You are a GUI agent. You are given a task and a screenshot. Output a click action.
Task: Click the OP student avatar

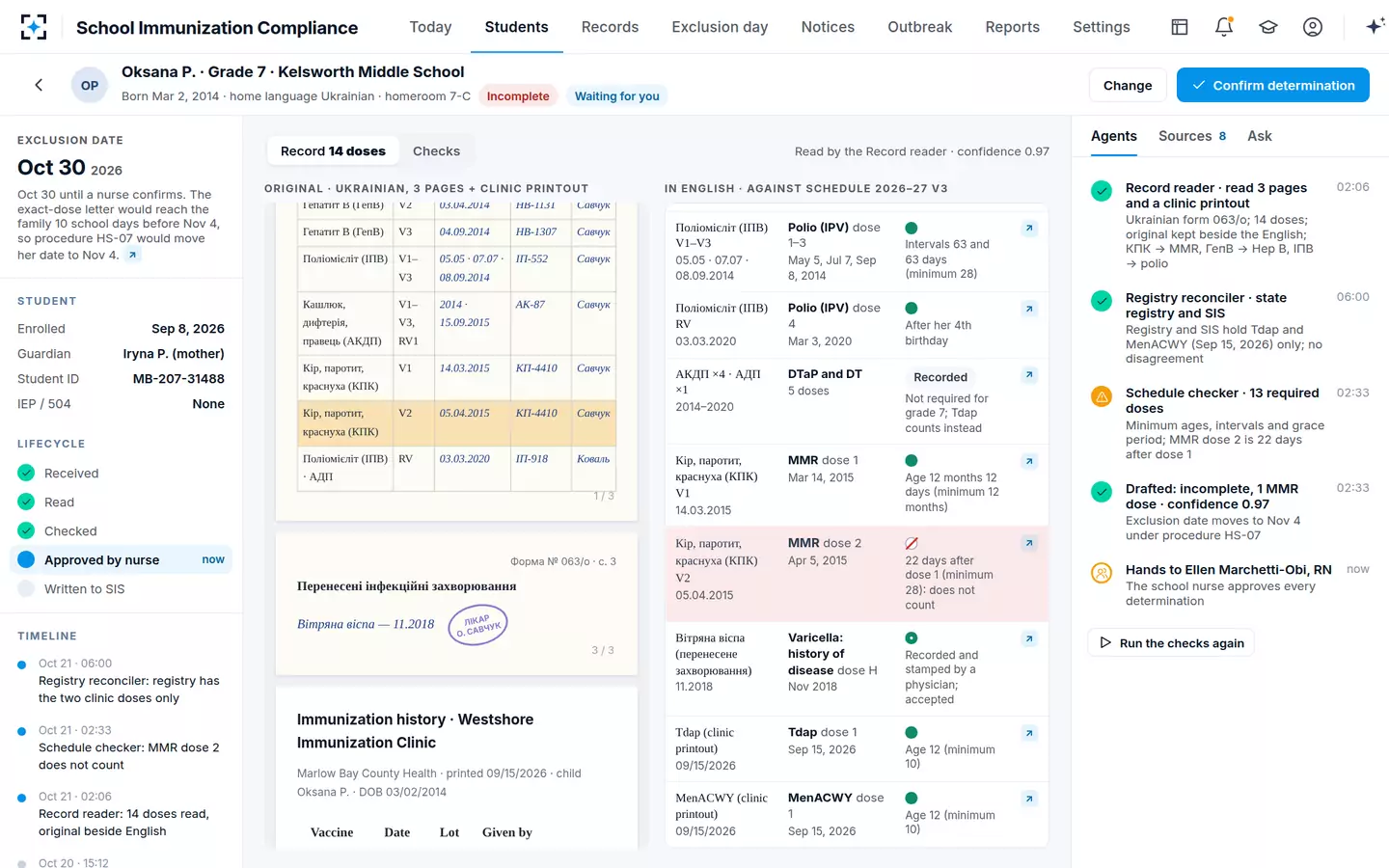coord(90,85)
